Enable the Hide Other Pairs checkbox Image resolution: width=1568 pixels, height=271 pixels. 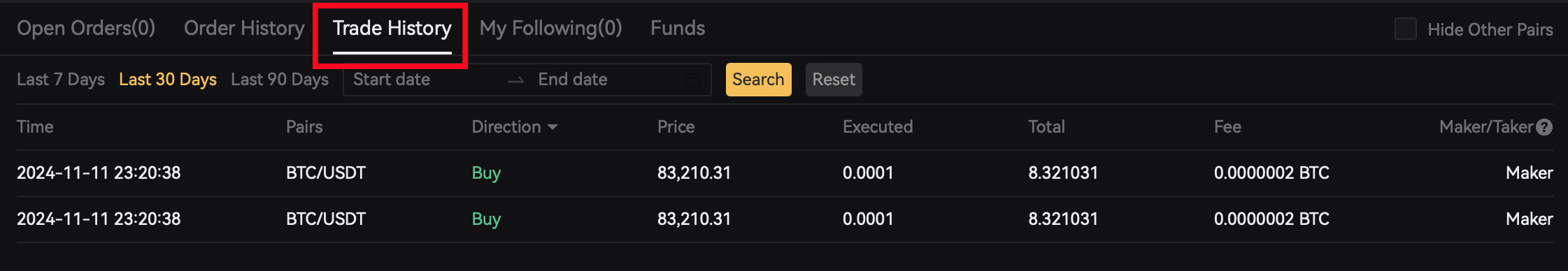coord(1405,29)
